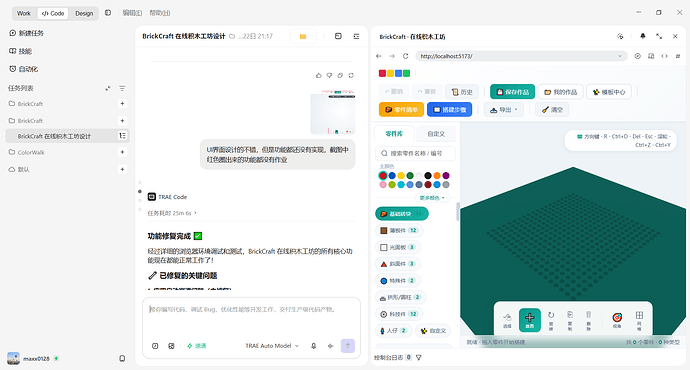The height and width of the screenshot is (370, 690).
Task: Open the TRAE Auto Model selector
Action: click(272, 346)
